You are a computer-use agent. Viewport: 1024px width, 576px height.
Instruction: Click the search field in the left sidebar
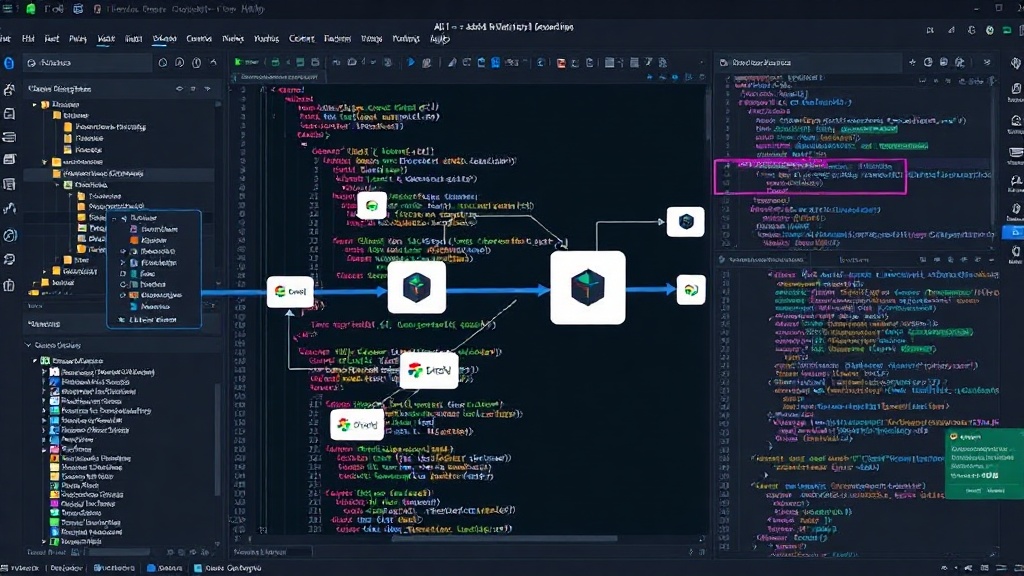[88, 63]
